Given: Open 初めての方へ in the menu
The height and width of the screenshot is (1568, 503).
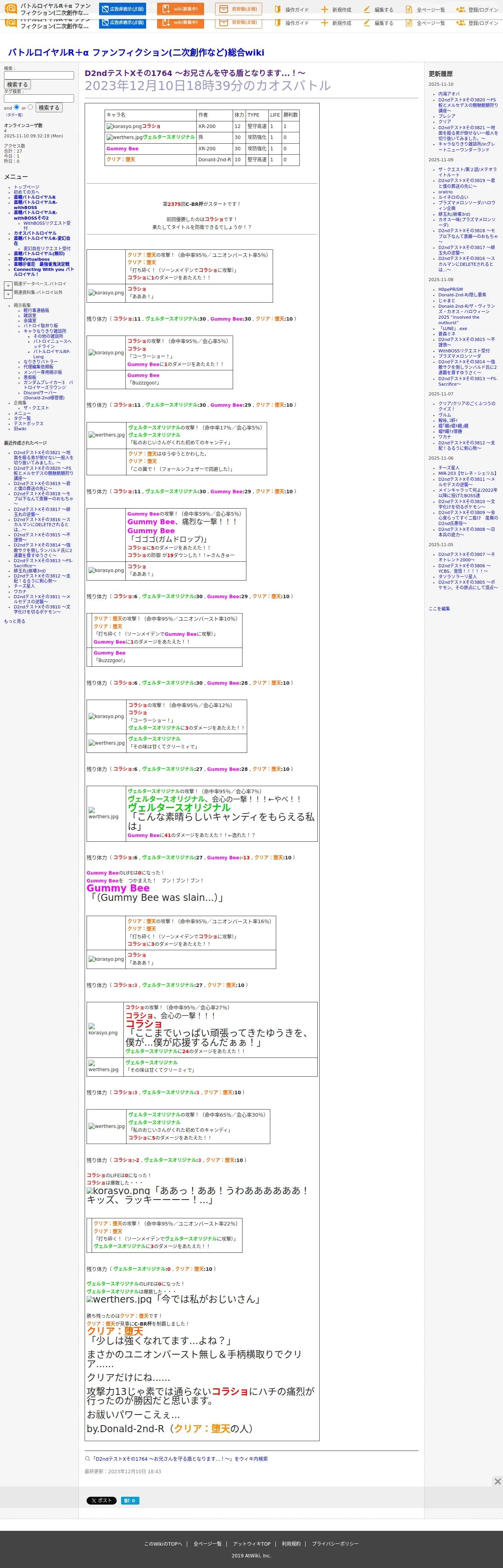Looking at the screenshot, I should (26, 192).
